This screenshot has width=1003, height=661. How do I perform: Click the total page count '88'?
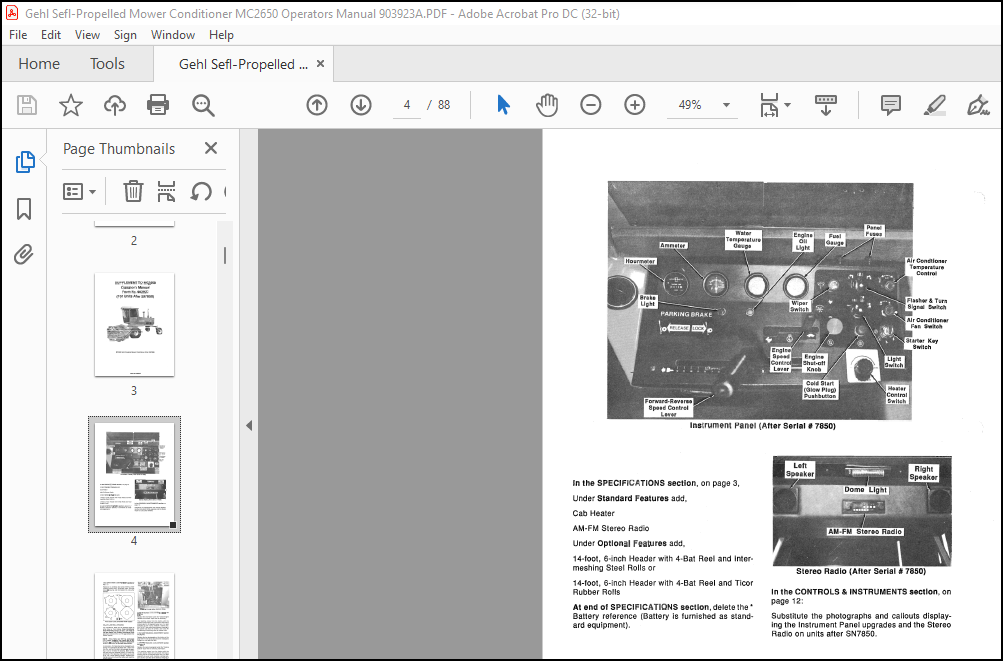pos(444,105)
